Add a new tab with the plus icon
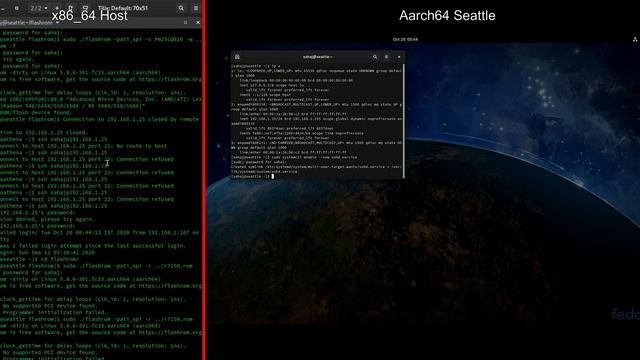The height and width of the screenshot is (360, 640). tap(57, 8)
